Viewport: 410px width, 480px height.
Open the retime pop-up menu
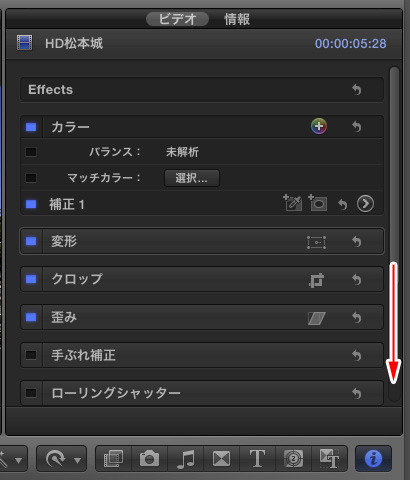point(61,459)
